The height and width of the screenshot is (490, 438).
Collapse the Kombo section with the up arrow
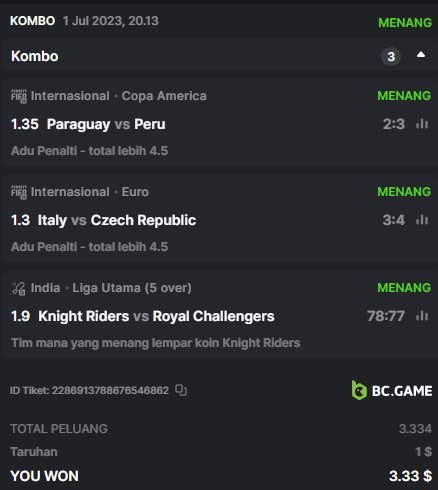point(421,55)
